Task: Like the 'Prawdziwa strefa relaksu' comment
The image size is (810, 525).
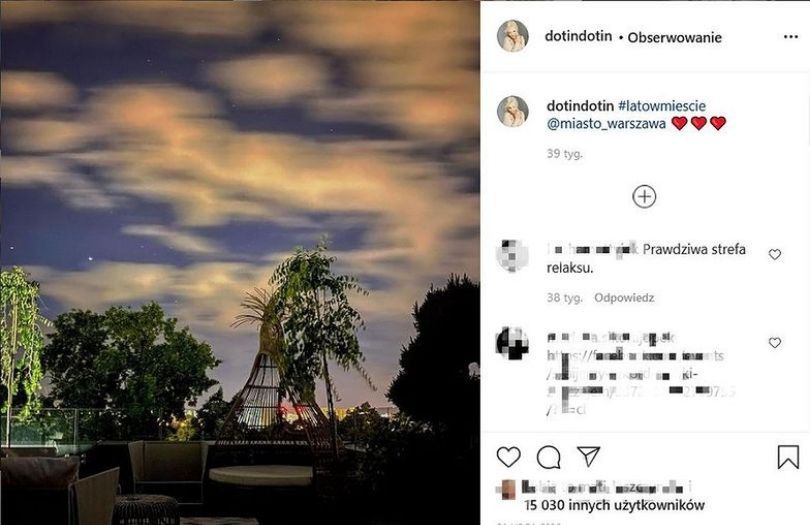Action: (x=774, y=254)
